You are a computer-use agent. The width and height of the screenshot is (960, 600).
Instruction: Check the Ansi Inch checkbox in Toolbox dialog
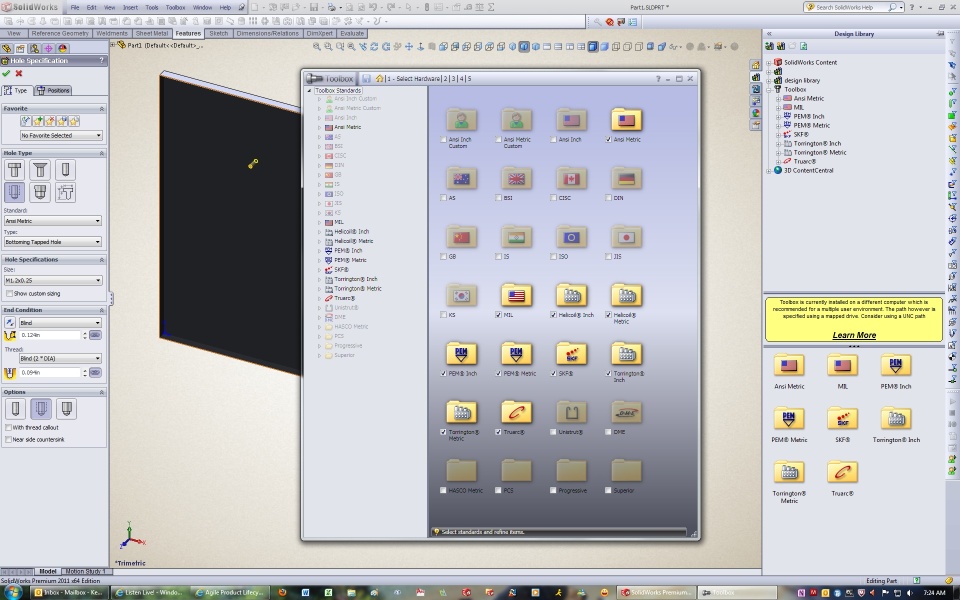[x=553, y=140]
